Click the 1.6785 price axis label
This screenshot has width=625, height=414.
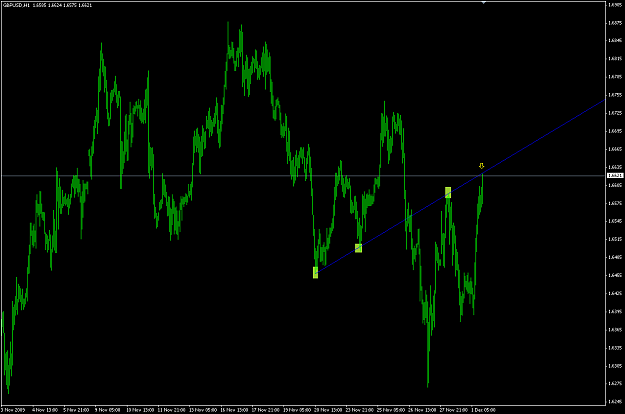(615, 77)
